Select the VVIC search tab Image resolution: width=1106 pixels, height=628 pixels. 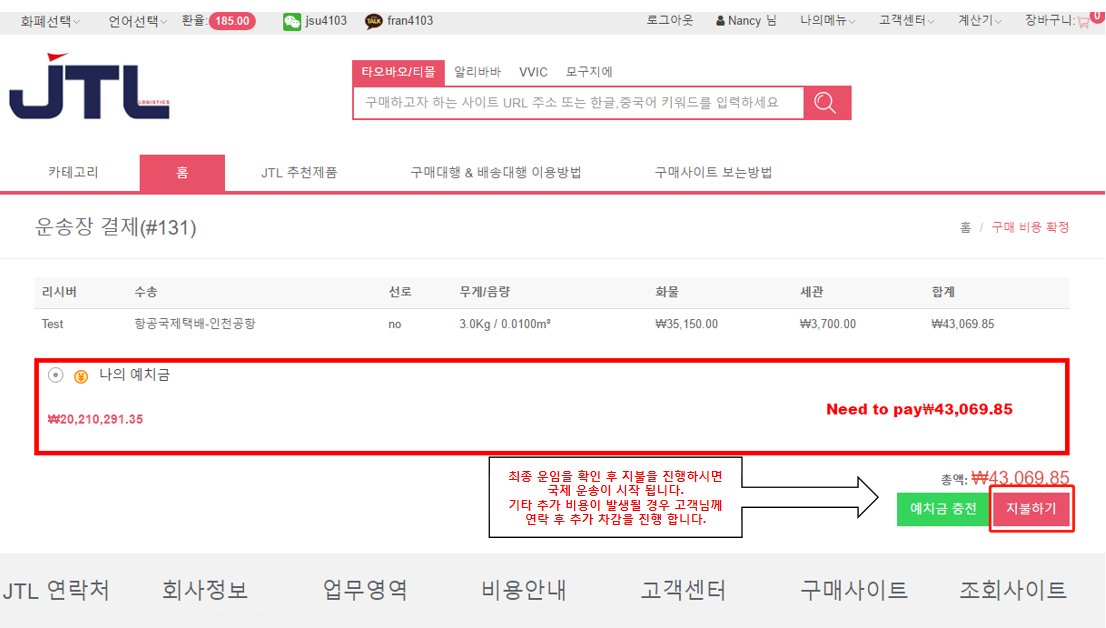533,72
